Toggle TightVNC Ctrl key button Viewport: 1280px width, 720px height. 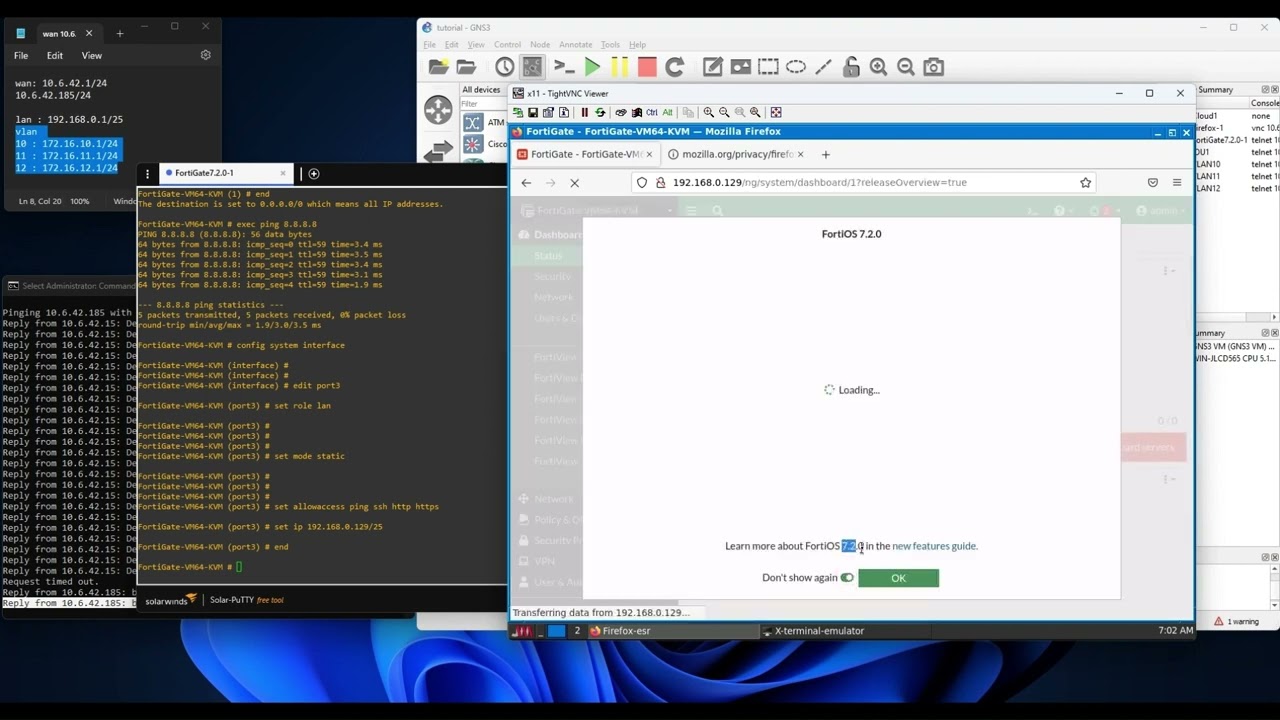tap(652, 112)
